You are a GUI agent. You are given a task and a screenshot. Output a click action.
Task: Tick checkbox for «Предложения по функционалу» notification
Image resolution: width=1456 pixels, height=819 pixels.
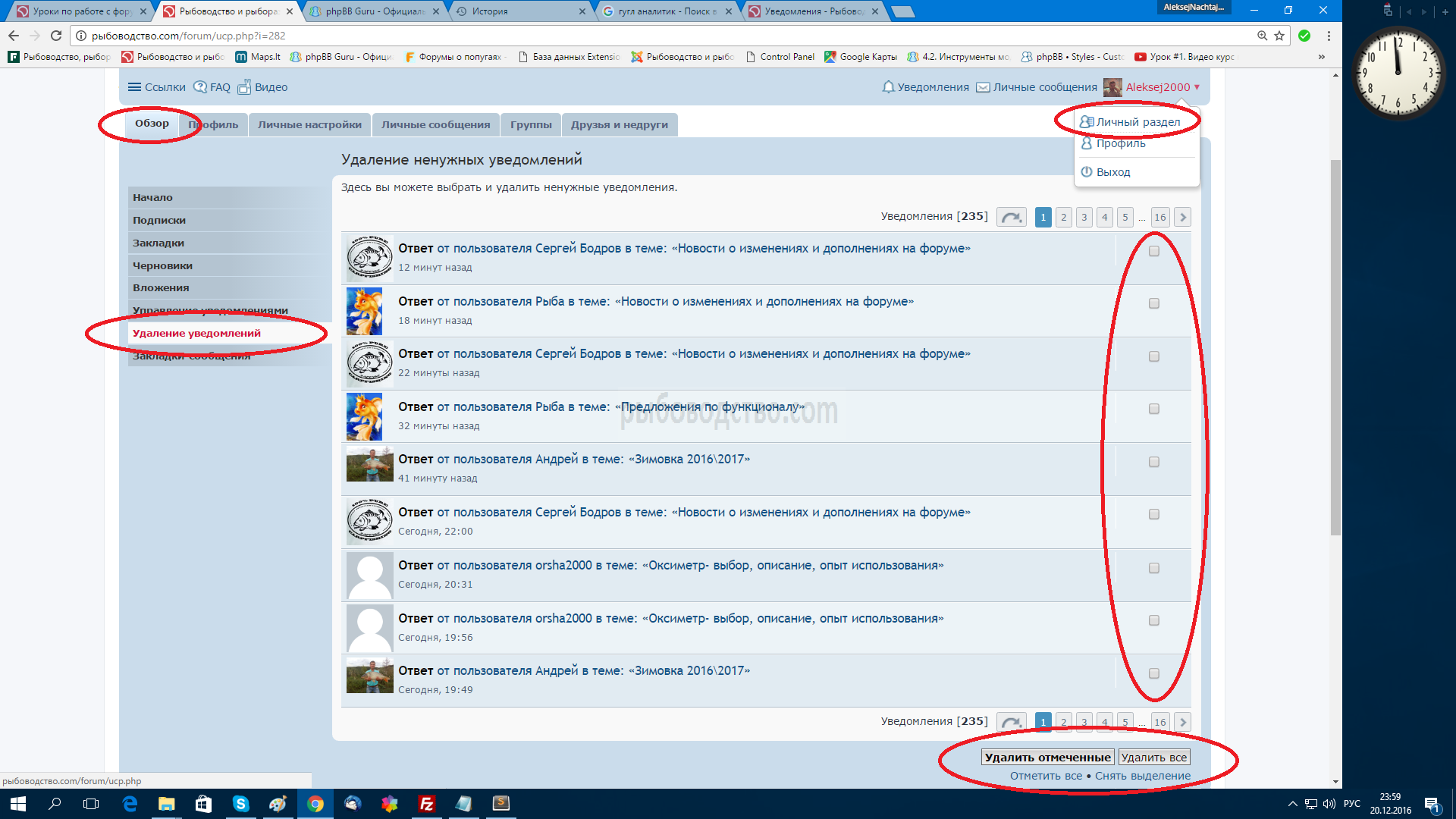[x=1153, y=409]
